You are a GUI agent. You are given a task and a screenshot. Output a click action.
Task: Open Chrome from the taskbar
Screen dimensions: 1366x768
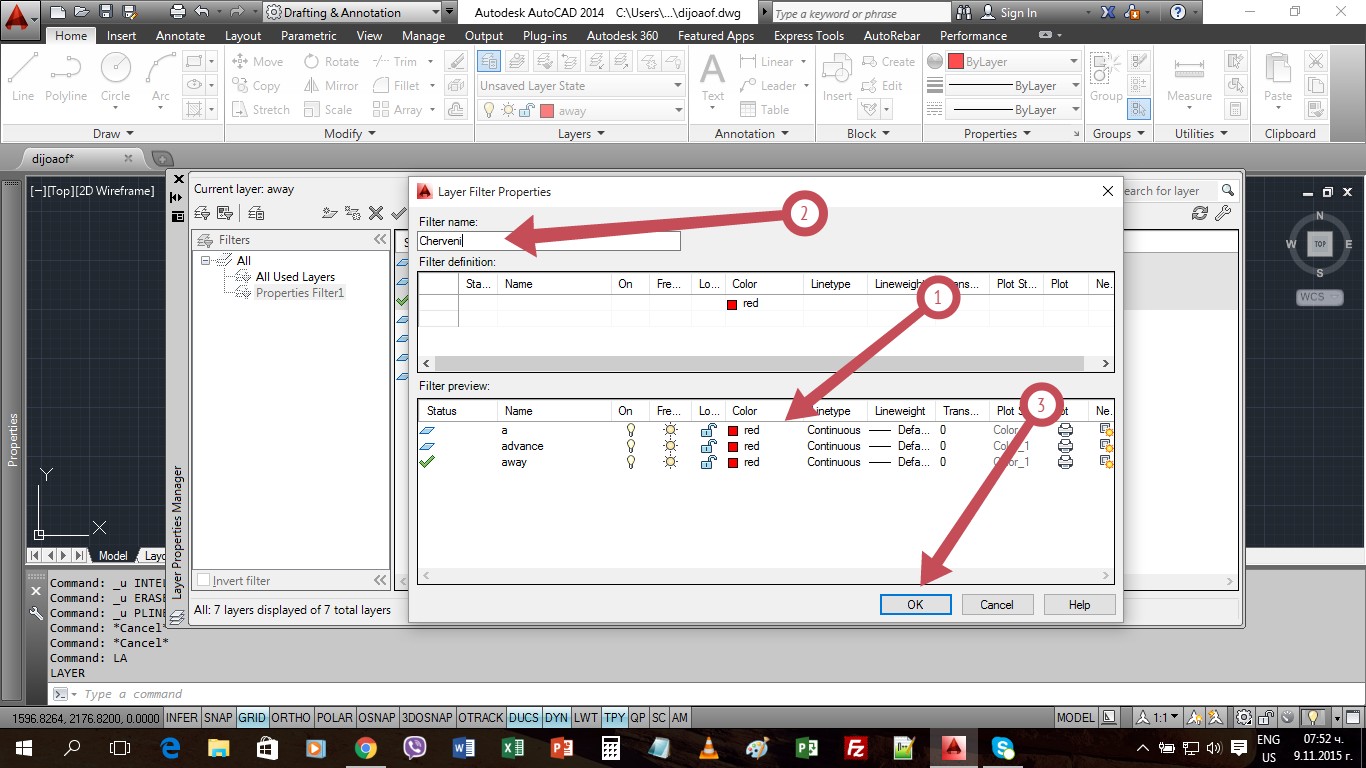[x=366, y=747]
